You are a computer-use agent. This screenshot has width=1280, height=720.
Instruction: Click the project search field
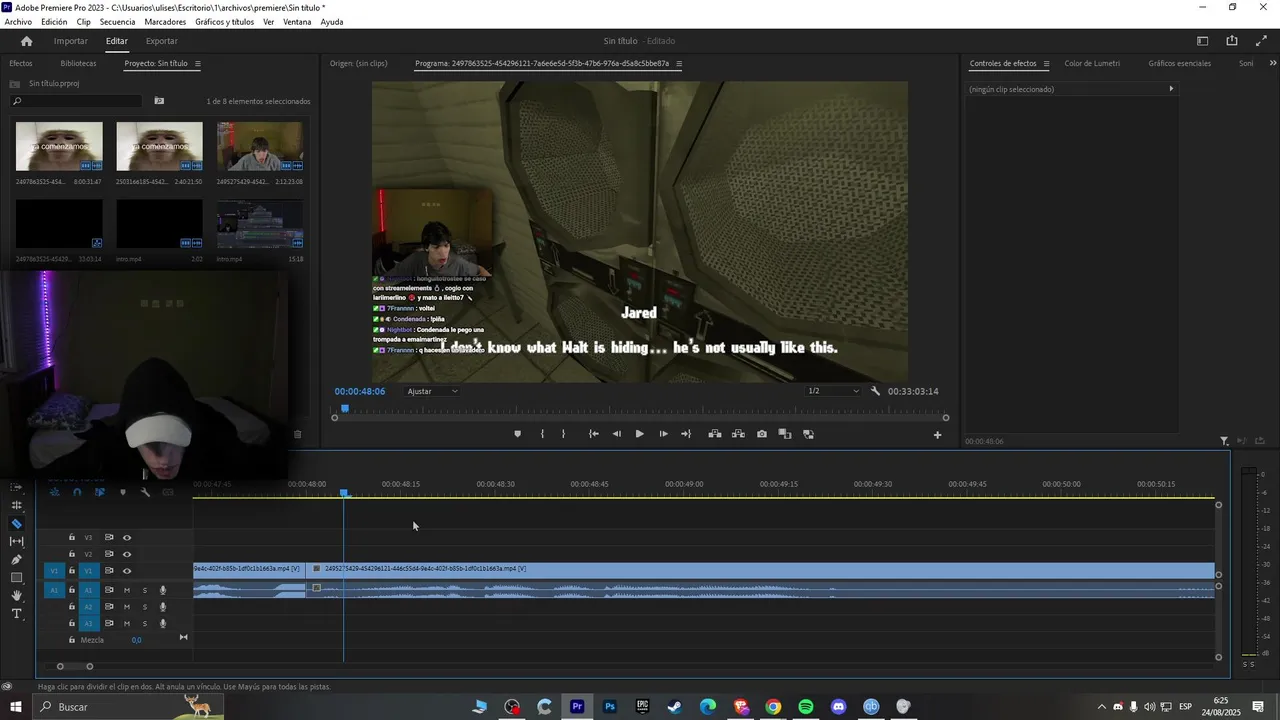(x=76, y=101)
